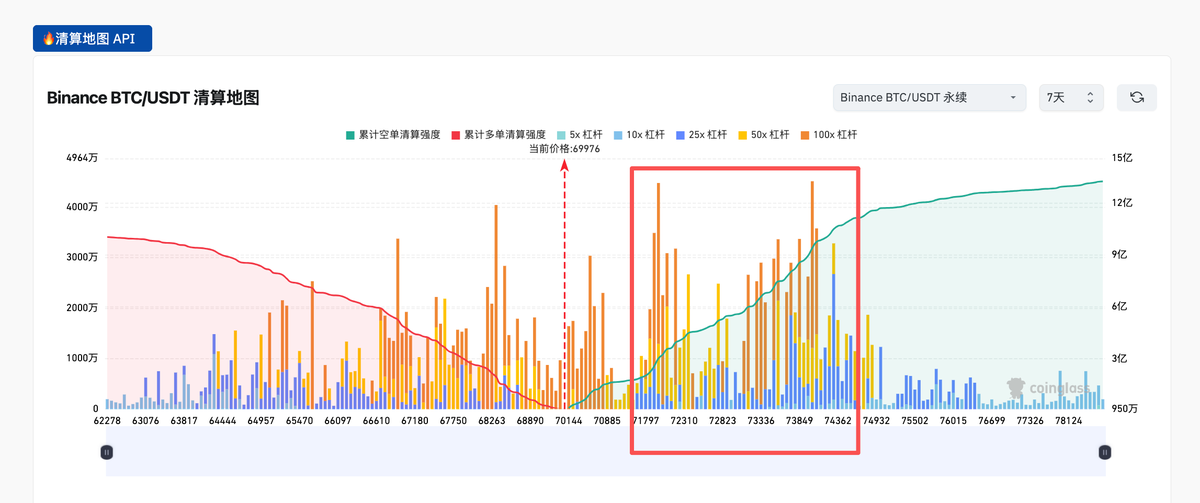The height and width of the screenshot is (503, 1200).
Task: Click the 62278 x-axis price label
Action: pos(106,422)
